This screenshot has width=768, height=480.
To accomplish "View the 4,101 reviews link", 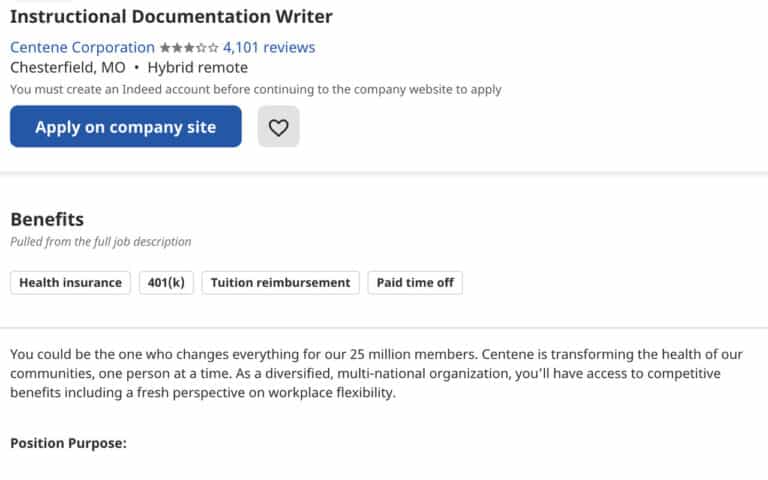I will (x=269, y=48).
